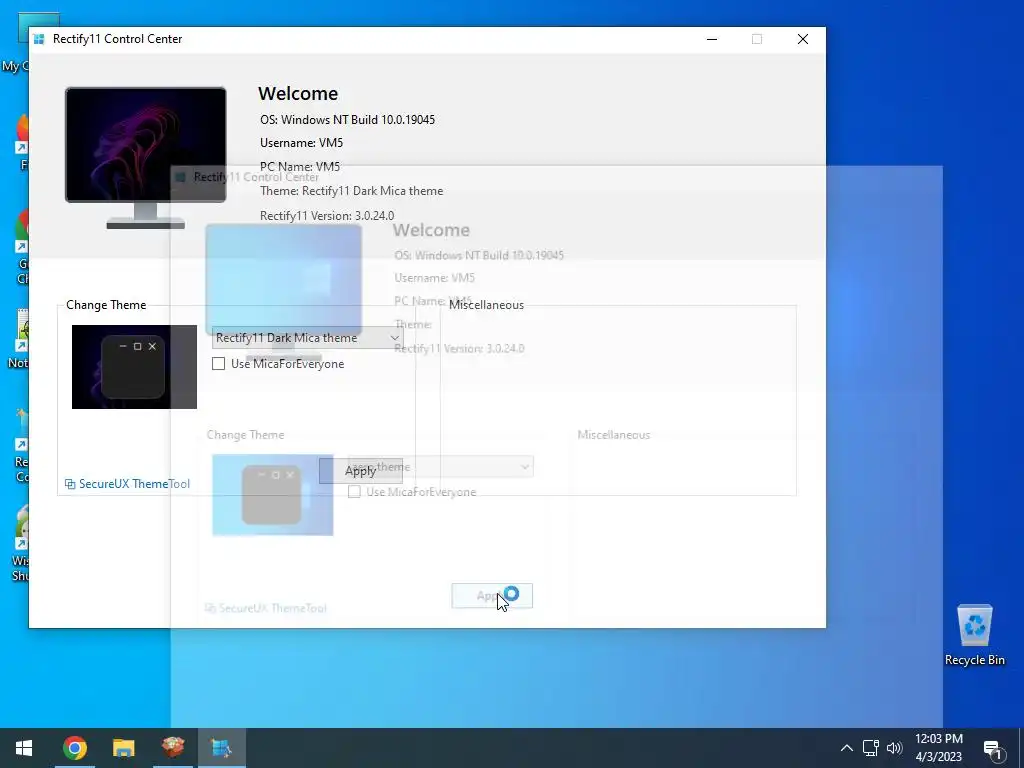Open the clock showing 12:03 PM
This screenshot has height=768, width=1024.
[x=938, y=748]
